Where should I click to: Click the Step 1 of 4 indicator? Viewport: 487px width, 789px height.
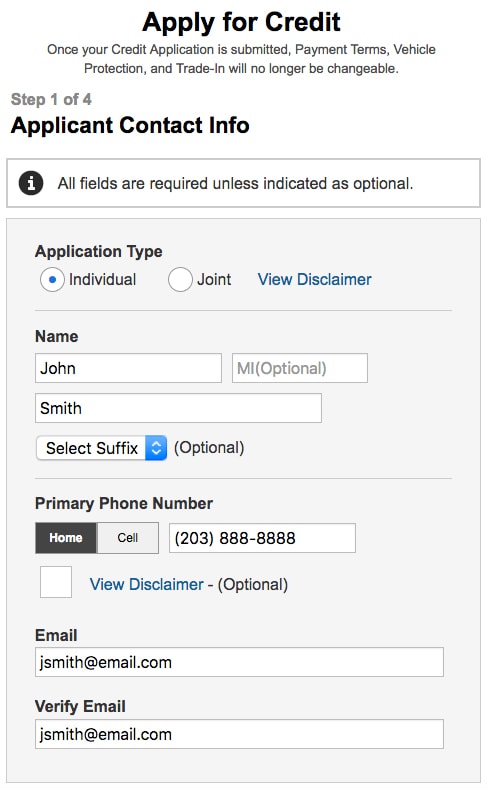pos(51,99)
